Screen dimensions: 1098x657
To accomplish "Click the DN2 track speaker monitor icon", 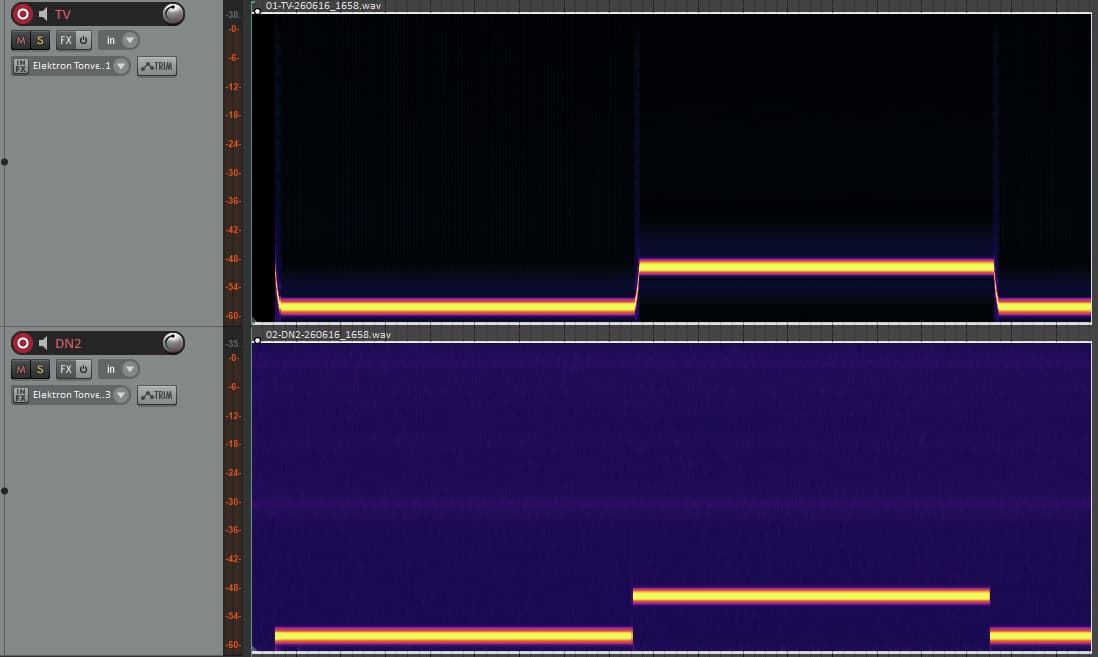I will [43, 343].
